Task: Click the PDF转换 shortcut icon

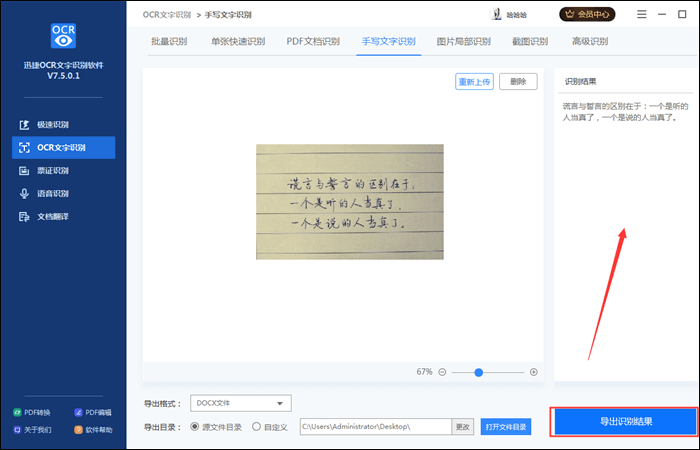Action: 17,412
